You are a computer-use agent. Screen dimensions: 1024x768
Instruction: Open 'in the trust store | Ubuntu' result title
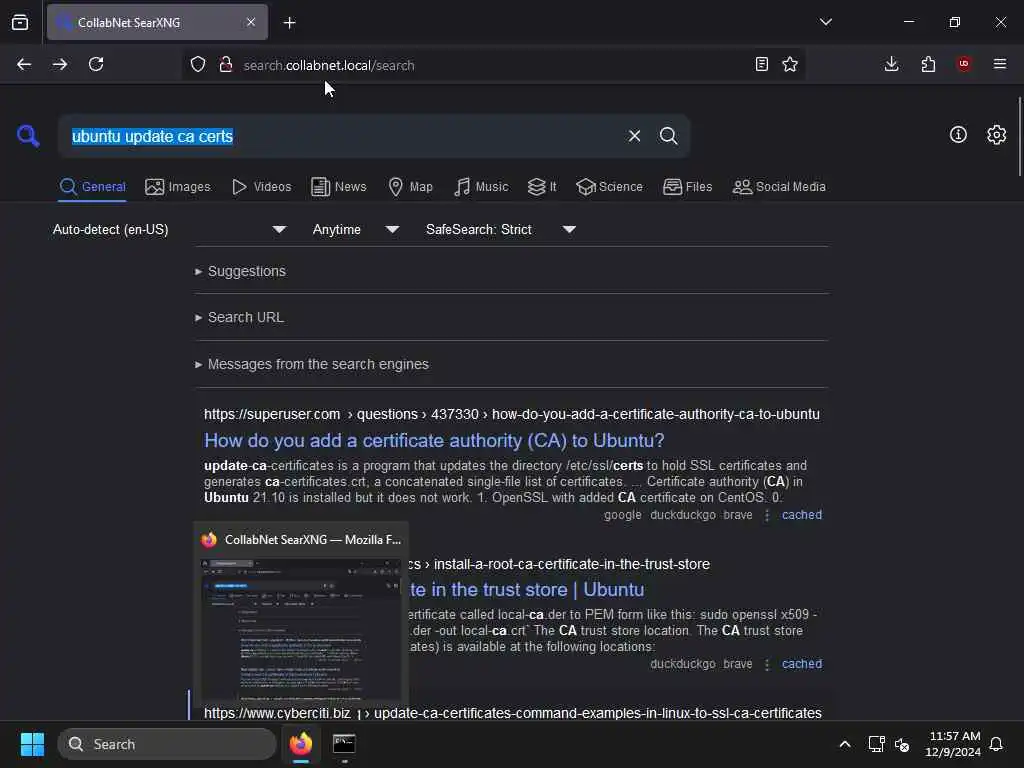527,590
